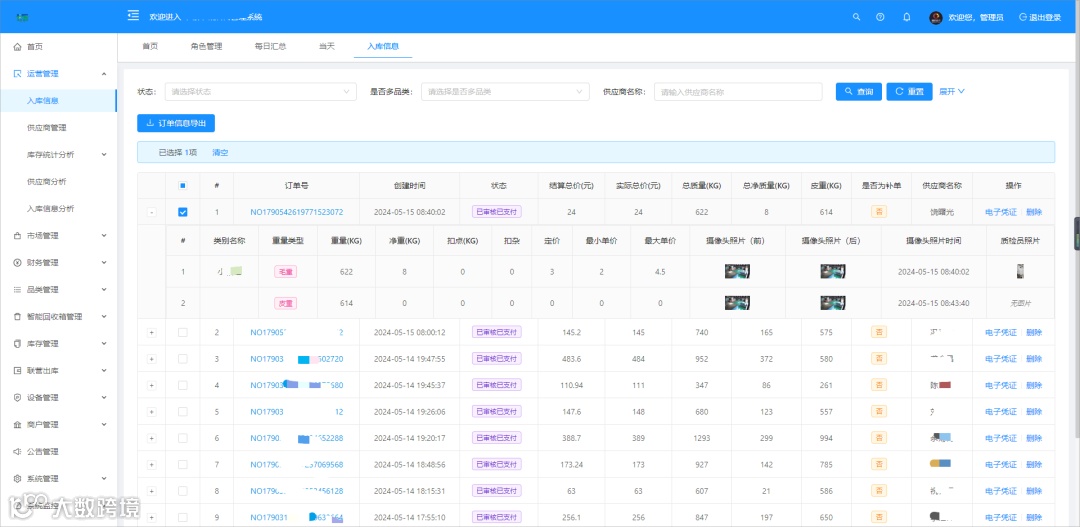Viewport: 1080px width, 527px height.
Task: Open 供应商分析 in the sidebar
Action: (46, 182)
